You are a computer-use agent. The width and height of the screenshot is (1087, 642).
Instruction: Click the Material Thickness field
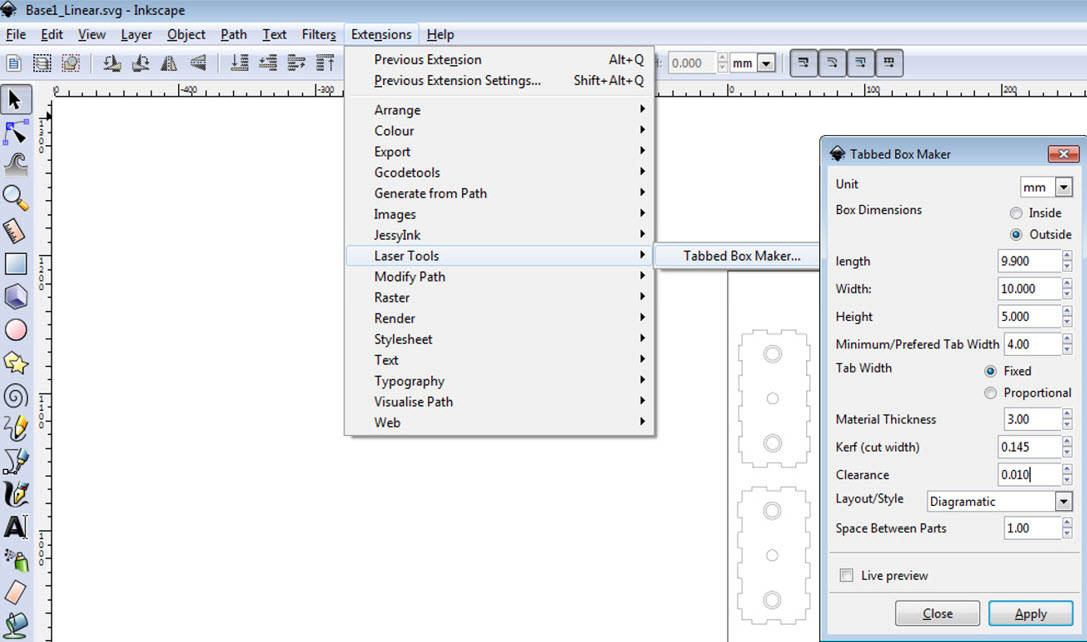(x=1032, y=419)
